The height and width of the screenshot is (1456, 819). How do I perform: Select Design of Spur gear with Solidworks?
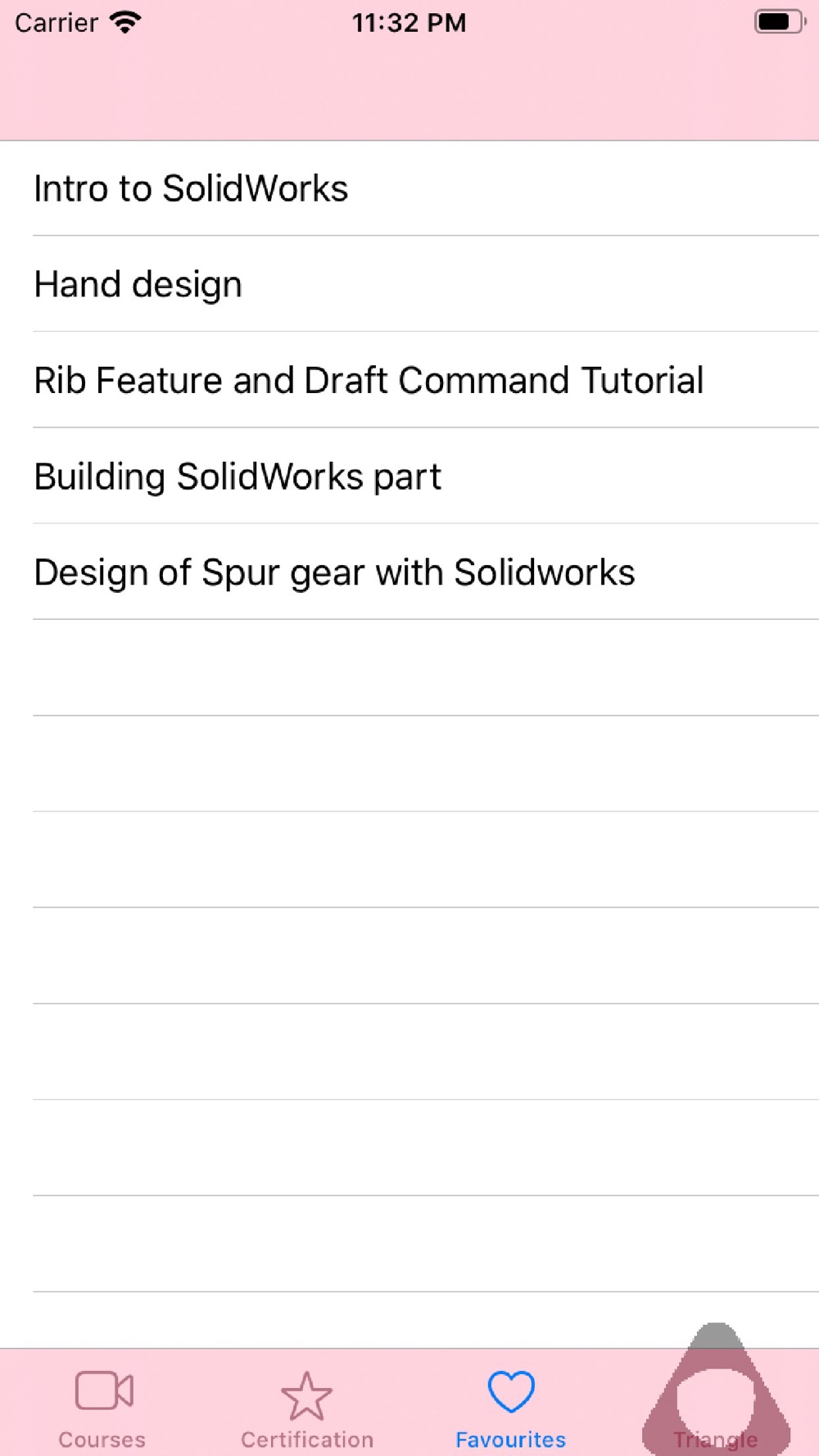coord(409,572)
